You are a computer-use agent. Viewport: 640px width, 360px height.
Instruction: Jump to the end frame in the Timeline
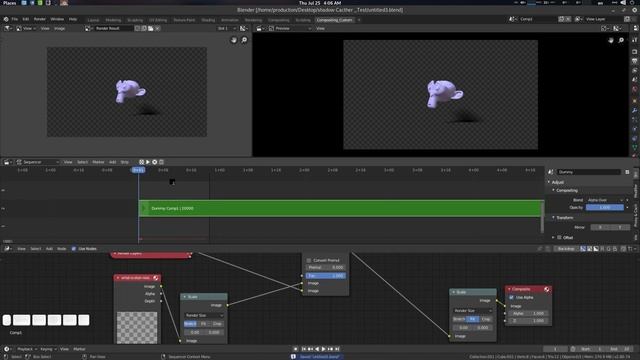337,349
